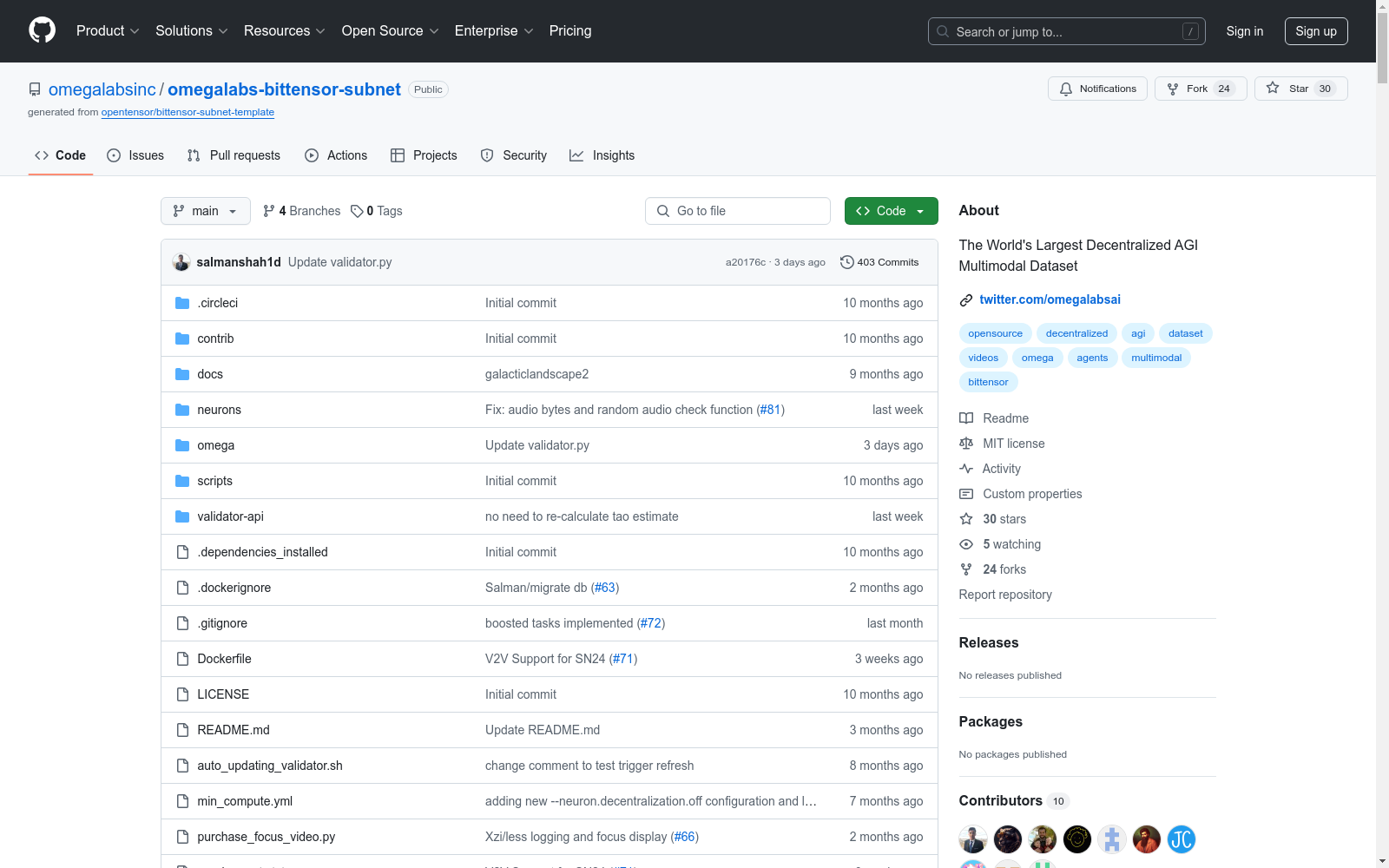The image size is (1389, 868).
Task: Click the LICENSE file icon
Action: click(182, 694)
